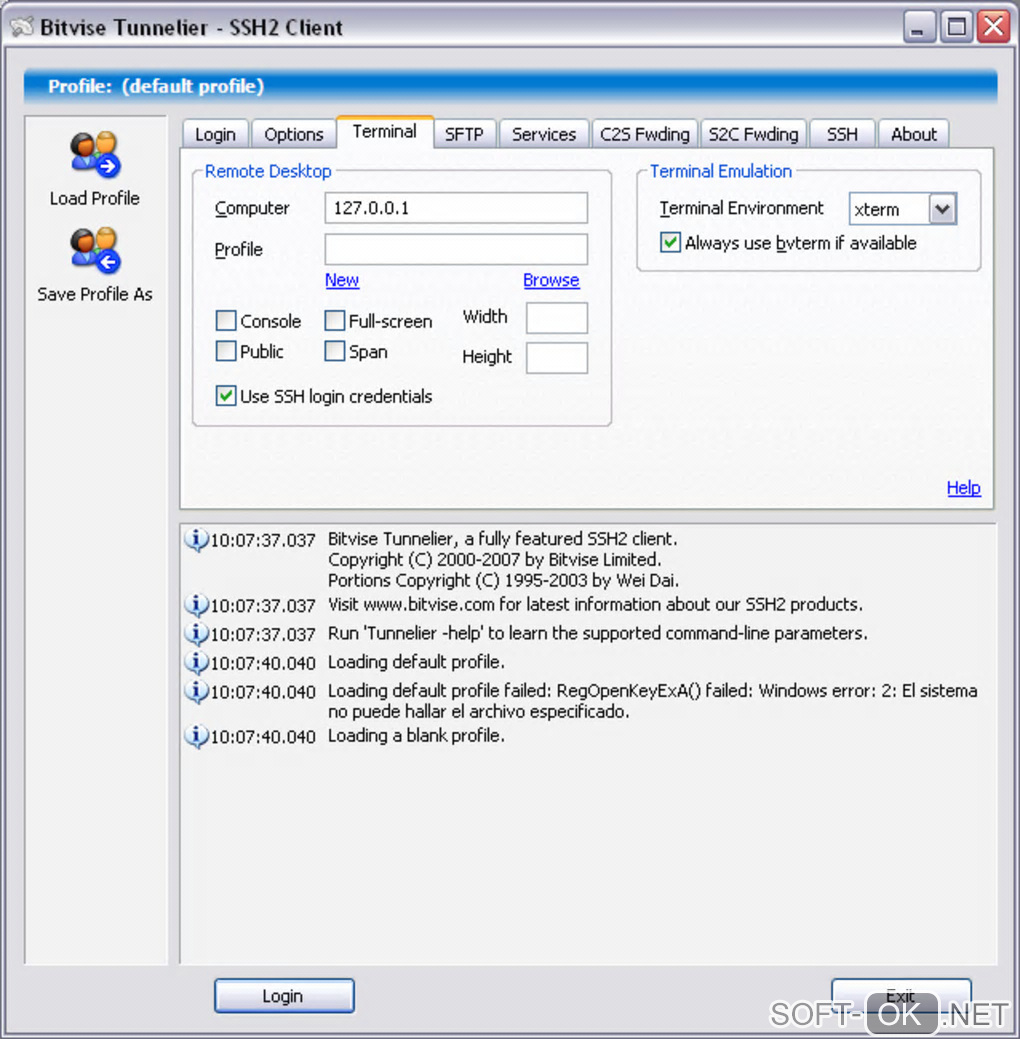The height and width of the screenshot is (1039, 1020).
Task: Click the Save Profile As icon
Action: point(95,250)
